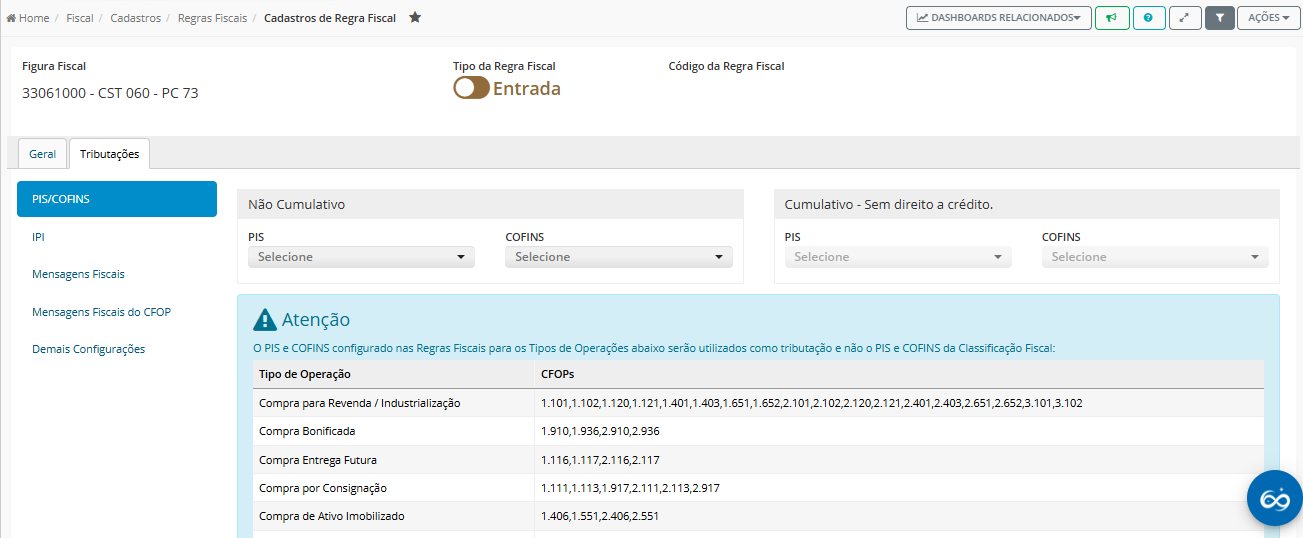Mark page as favorite with star icon
Screen dimensions: 1303x538
pos(415,18)
